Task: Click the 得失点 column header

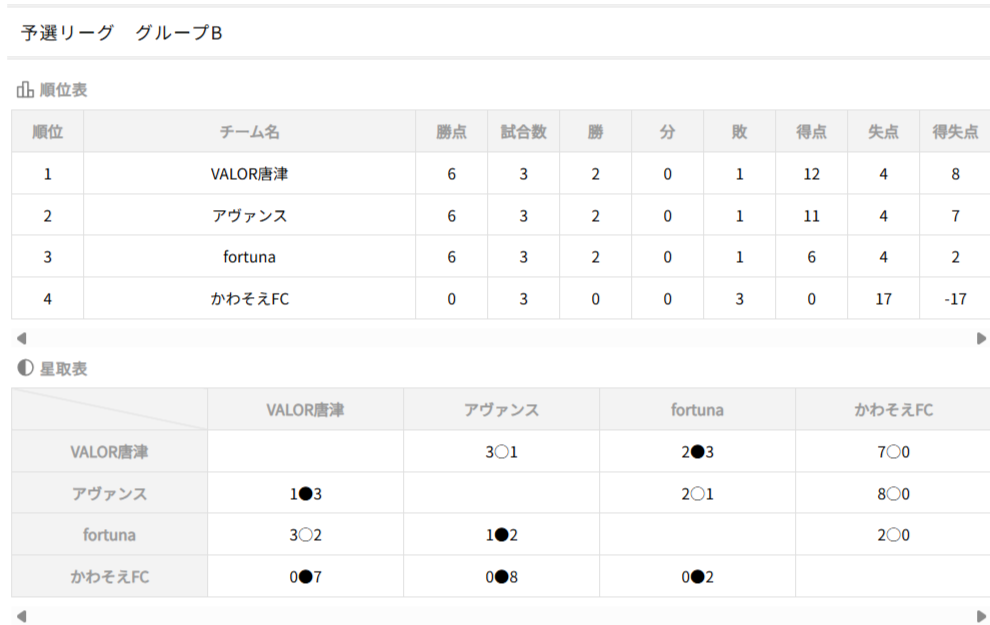Action: tap(954, 132)
